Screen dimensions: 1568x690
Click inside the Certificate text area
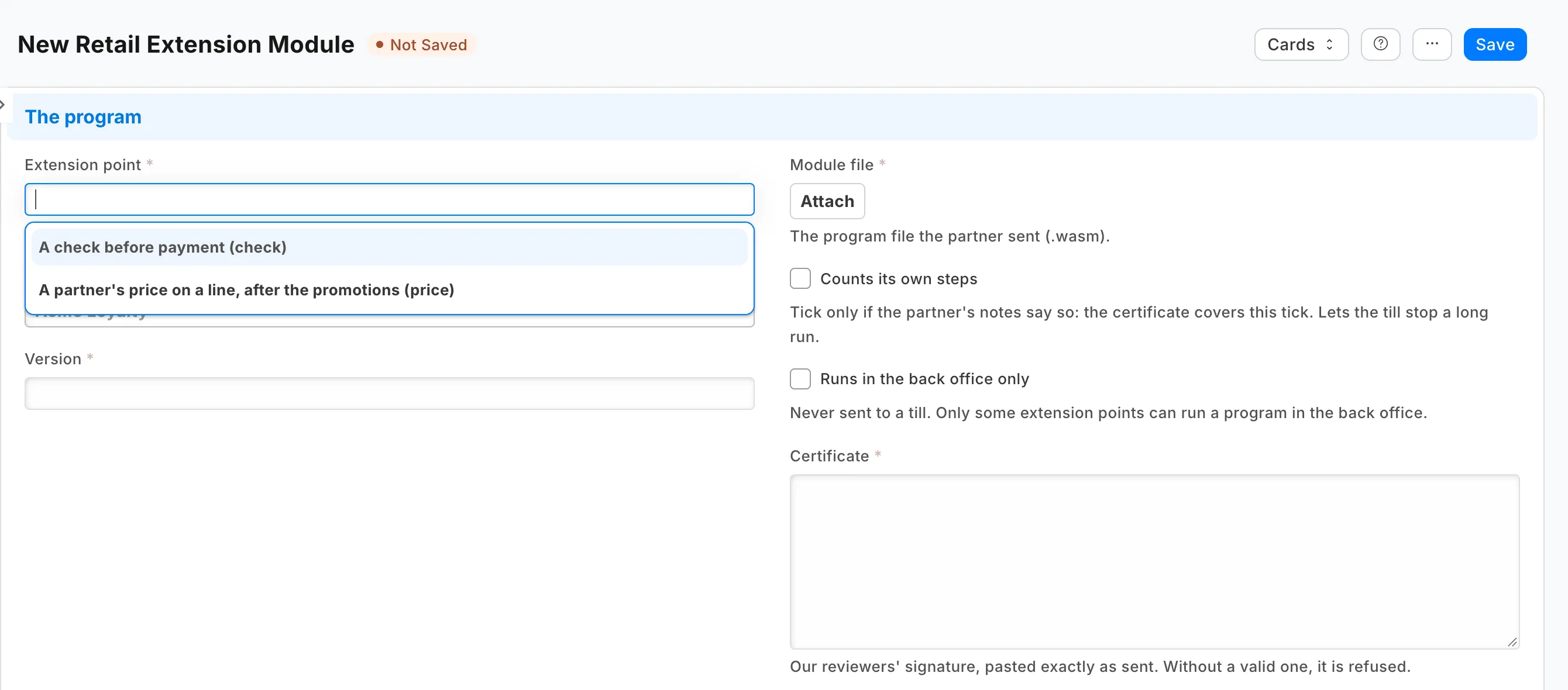click(1154, 561)
